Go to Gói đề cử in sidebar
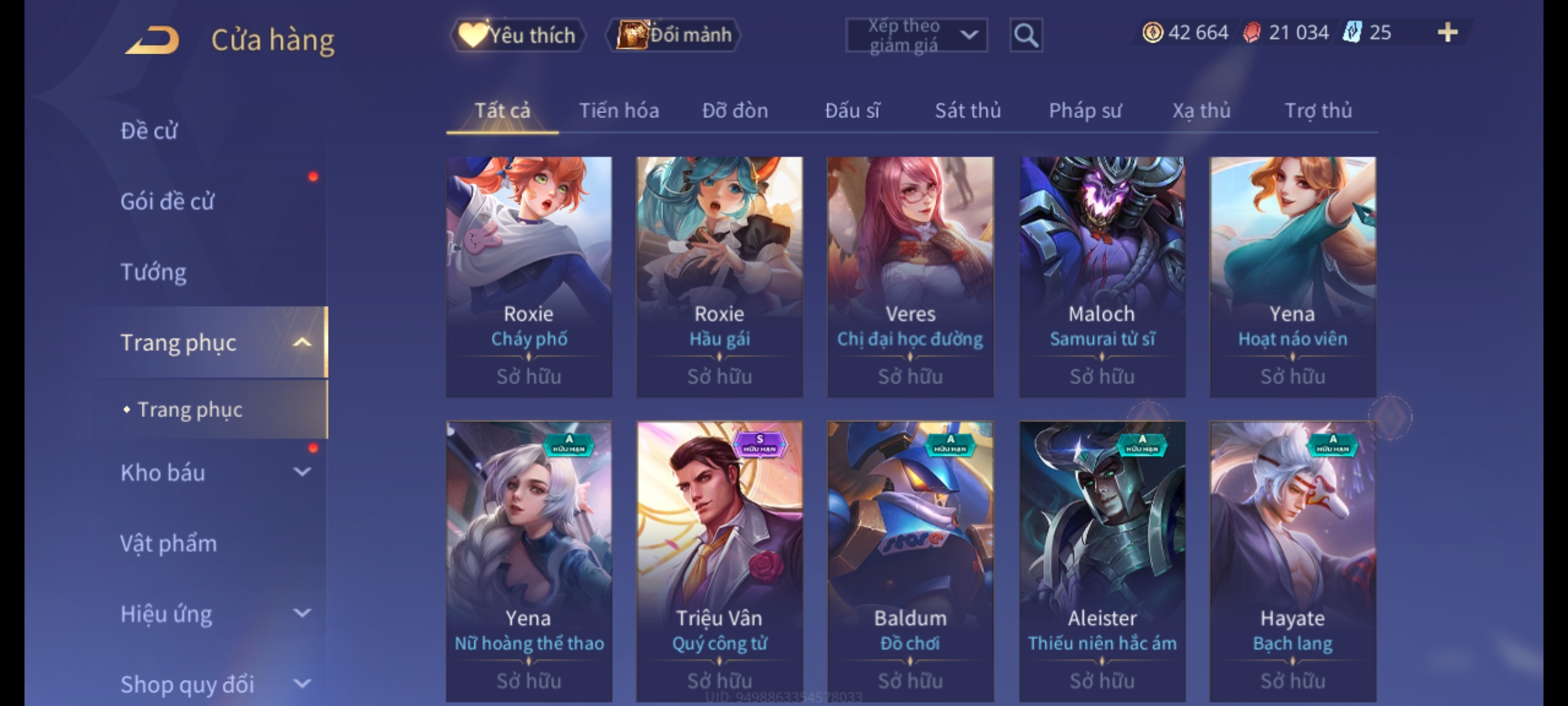1568x706 pixels. pyautogui.click(x=167, y=201)
